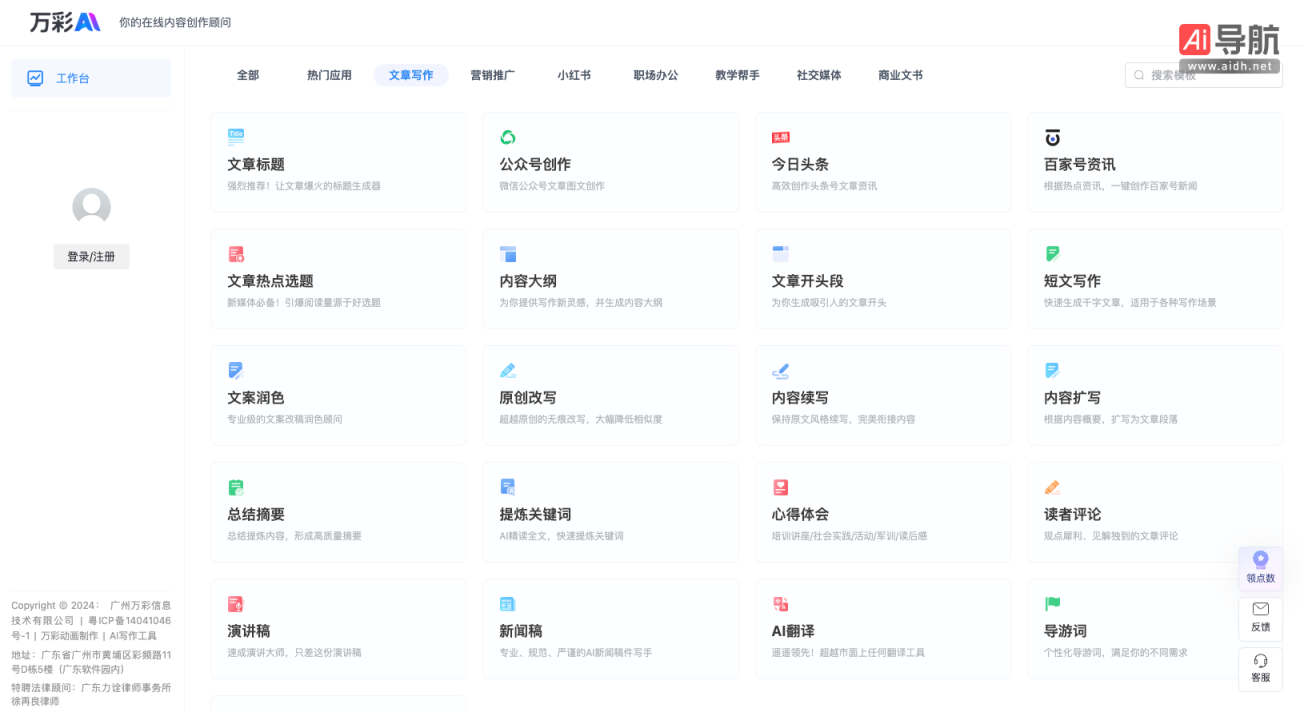
Task: Click the 登录/注册 button
Action: click(91, 256)
